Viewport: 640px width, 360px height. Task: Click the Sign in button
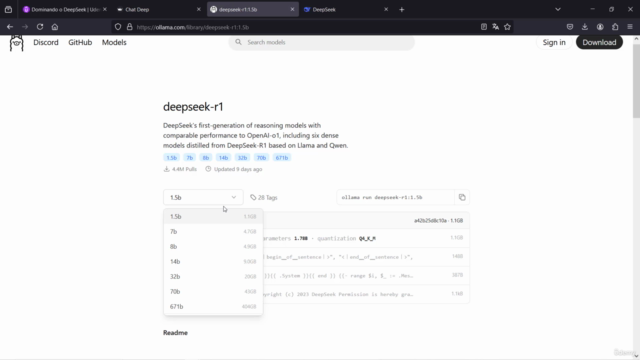click(x=554, y=42)
